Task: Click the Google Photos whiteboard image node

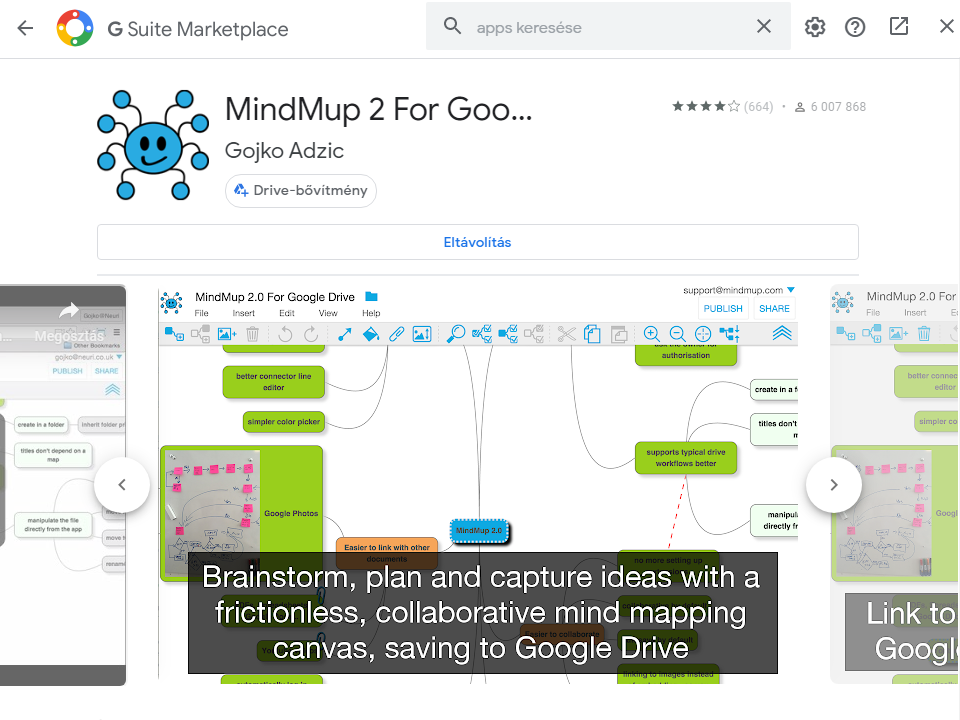Action: click(x=241, y=513)
